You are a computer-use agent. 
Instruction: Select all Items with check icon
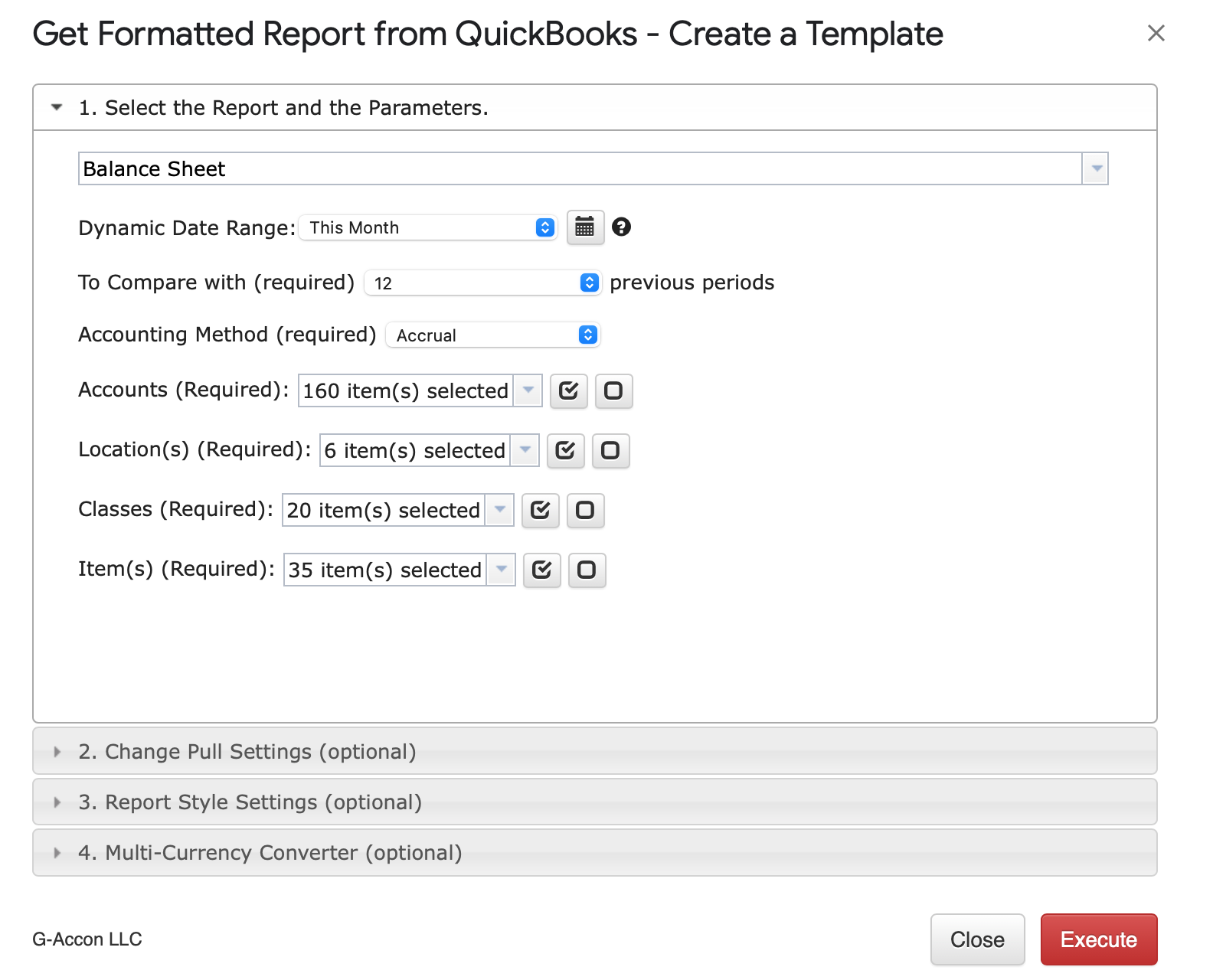tap(541, 570)
